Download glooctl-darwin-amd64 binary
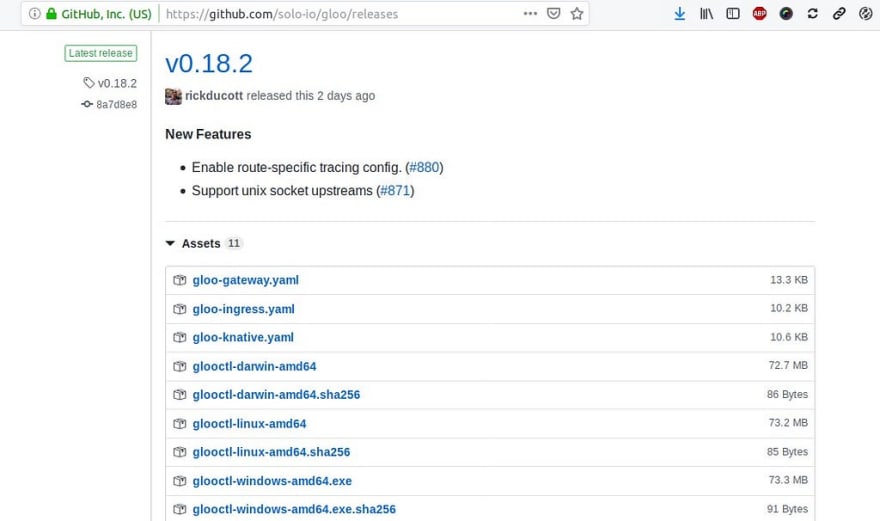 (x=254, y=367)
